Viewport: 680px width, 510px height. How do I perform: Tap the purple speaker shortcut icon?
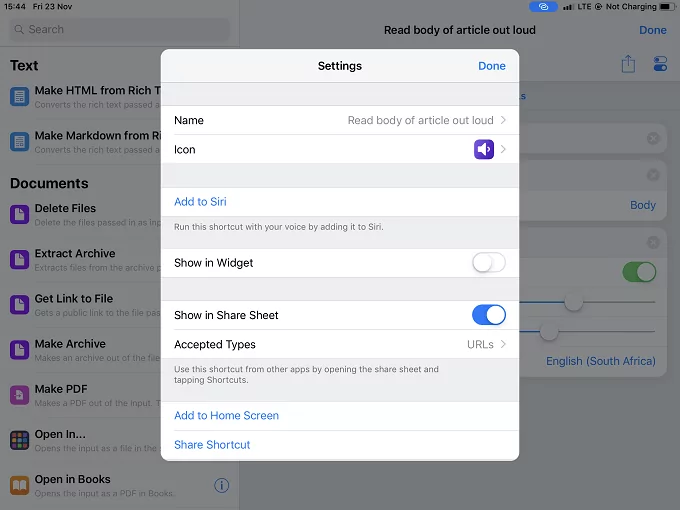tap(484, 149)
